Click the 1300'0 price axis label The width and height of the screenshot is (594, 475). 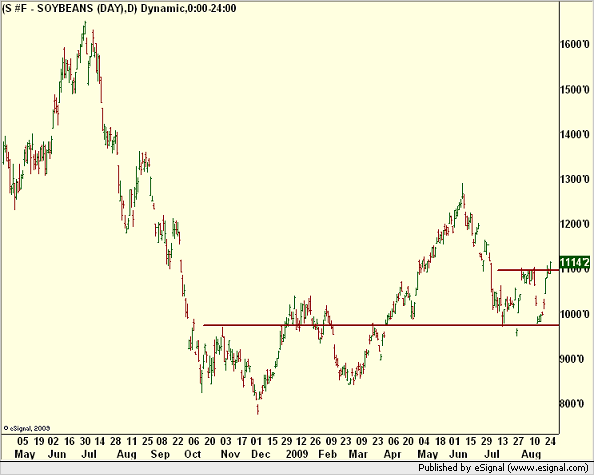pos(575,179)
